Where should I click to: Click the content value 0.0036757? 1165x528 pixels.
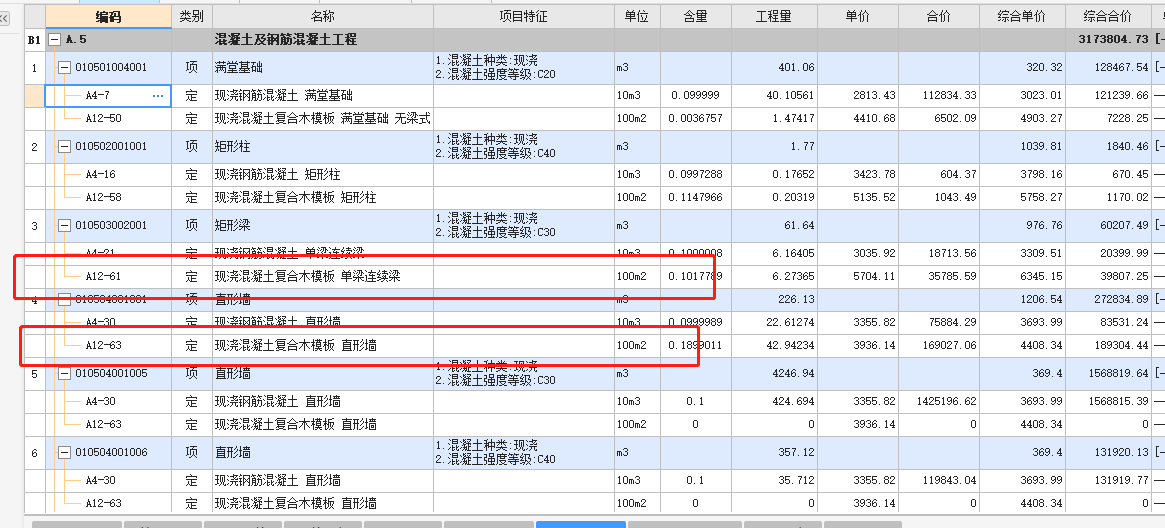tap(695, 118)
